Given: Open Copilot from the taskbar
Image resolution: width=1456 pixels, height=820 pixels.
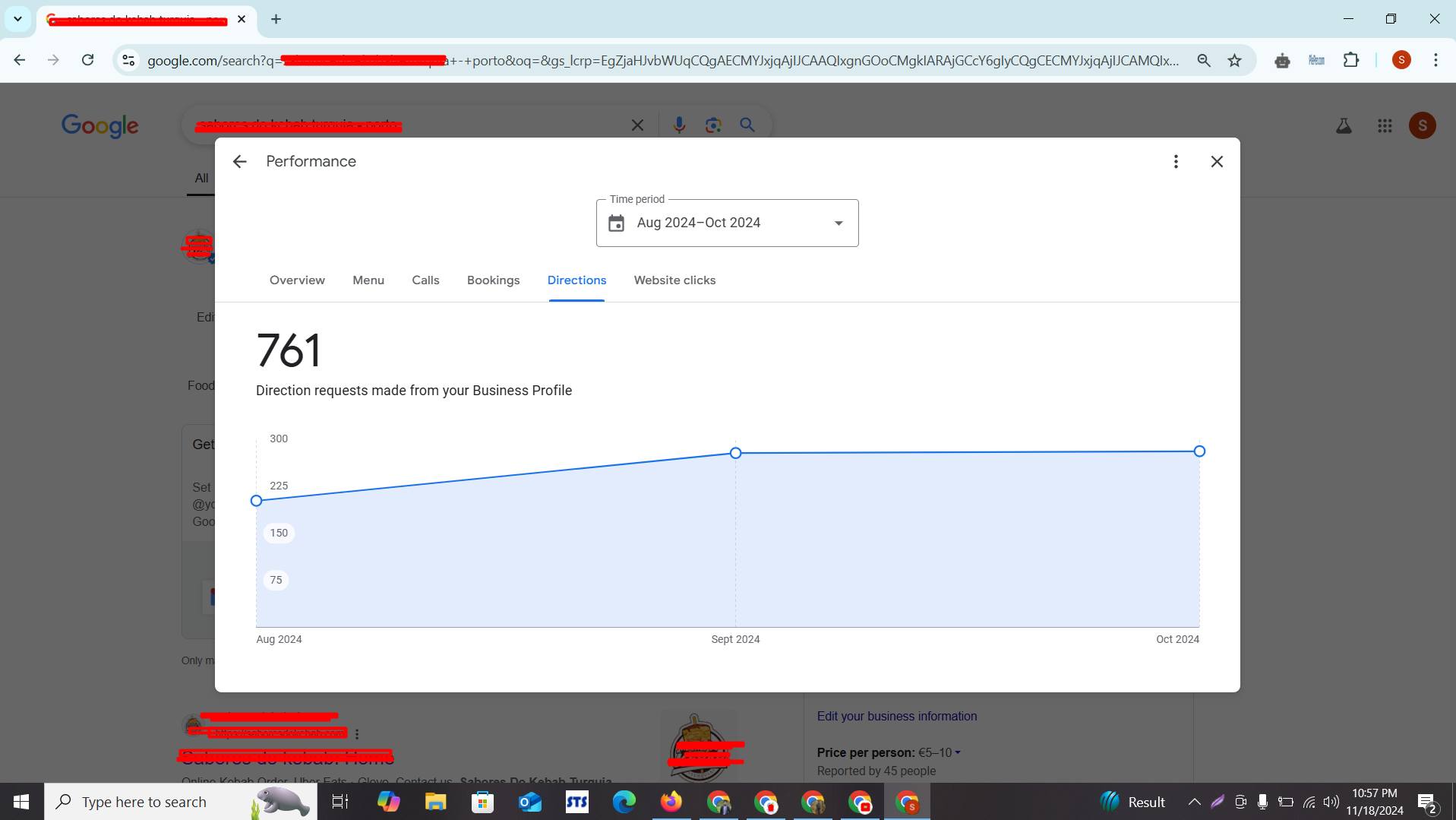Looking at the screenshot, I should click(388, 802).
